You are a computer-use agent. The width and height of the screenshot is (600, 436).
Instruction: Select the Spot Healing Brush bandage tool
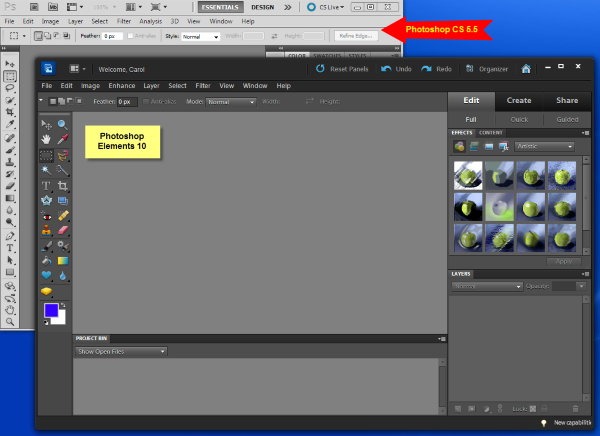pyautogui.click(x=63, y=216)
